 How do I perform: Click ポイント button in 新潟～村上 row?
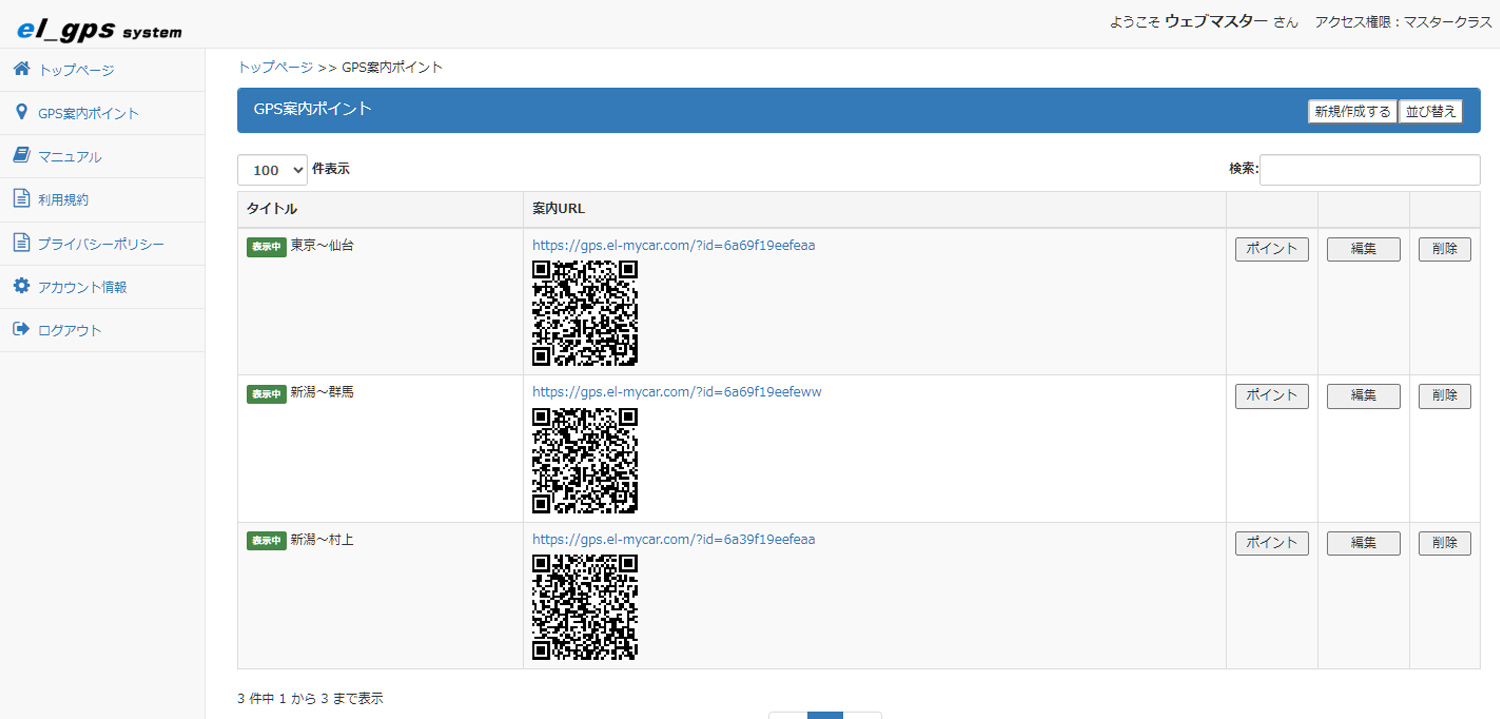pyautogui.click(x=1272, y=543)
